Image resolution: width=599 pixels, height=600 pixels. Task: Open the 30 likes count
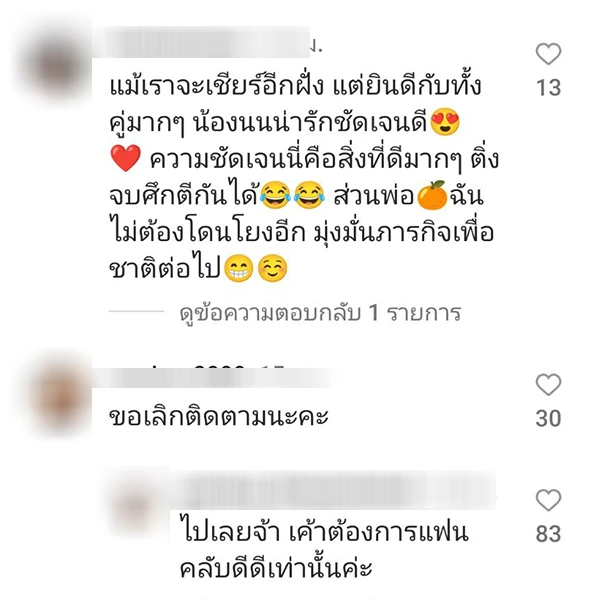click(548, 418)
